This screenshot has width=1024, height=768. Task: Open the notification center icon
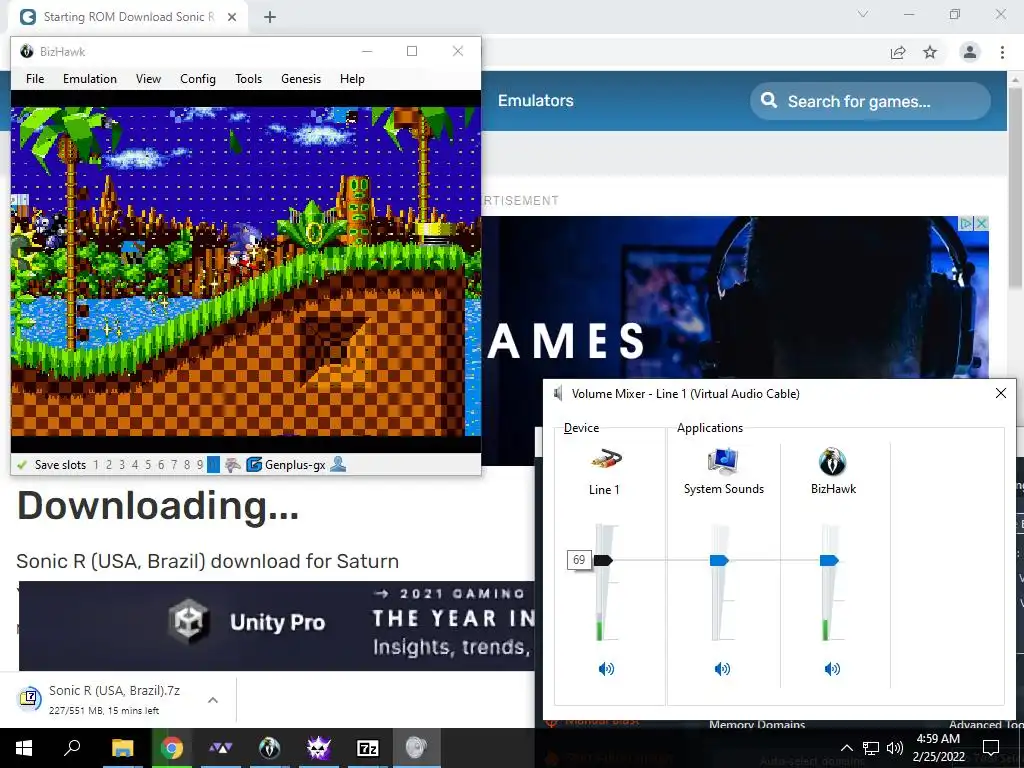991,748
